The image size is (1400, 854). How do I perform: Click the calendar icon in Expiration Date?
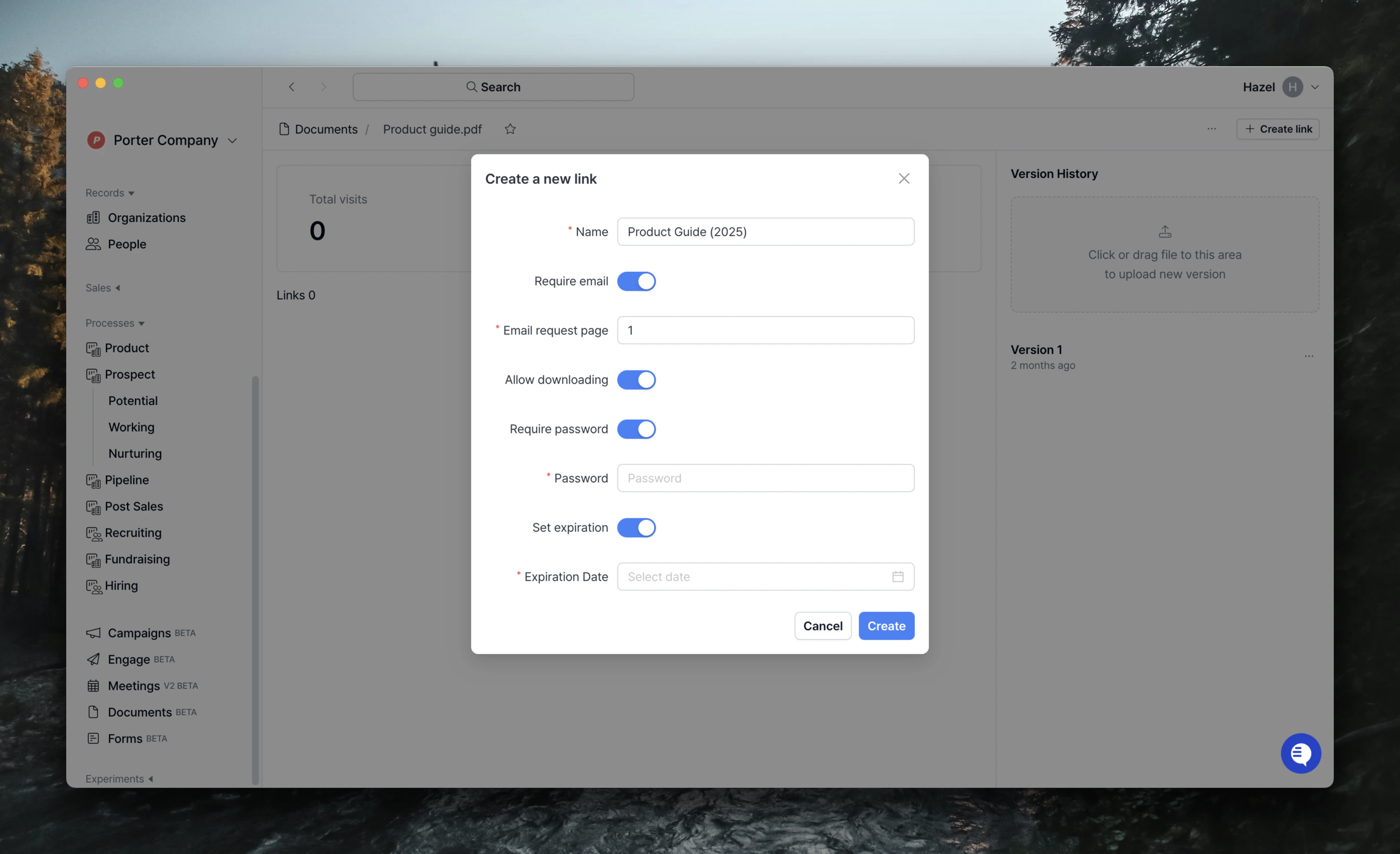[x=897, y=577]
